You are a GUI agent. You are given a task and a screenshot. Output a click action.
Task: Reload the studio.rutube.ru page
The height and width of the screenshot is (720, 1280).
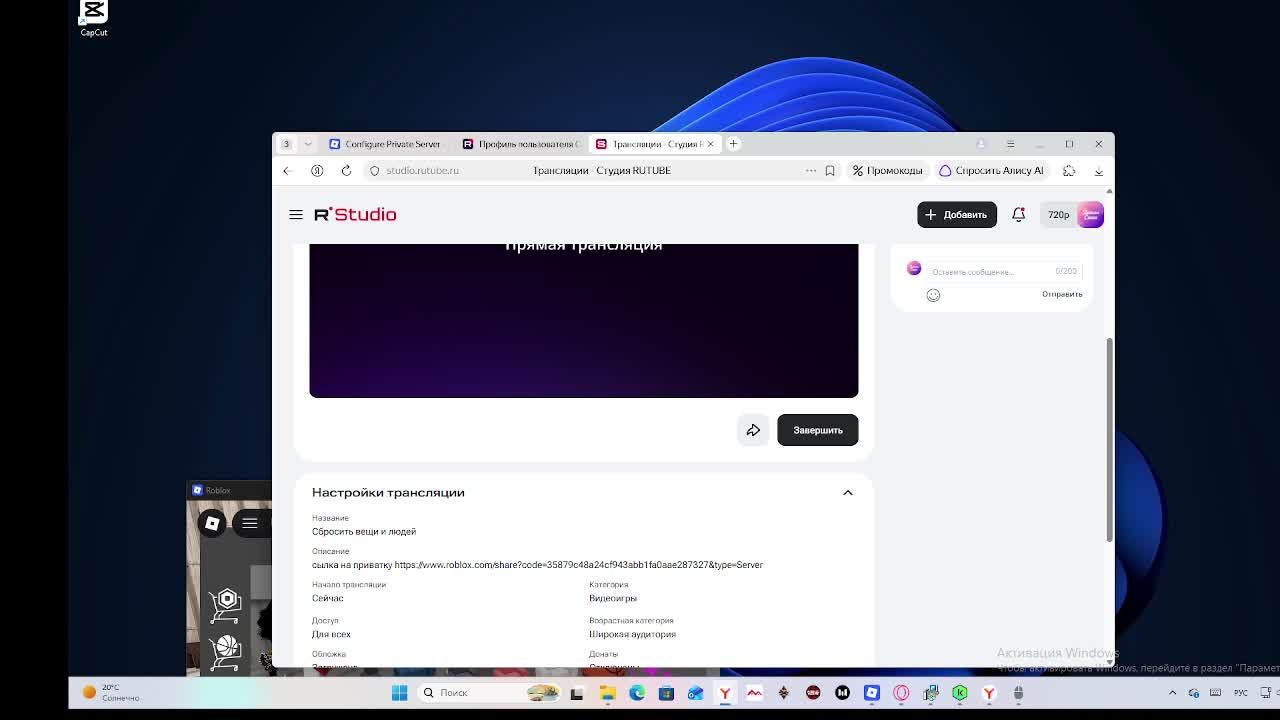(x=346, y=171)
